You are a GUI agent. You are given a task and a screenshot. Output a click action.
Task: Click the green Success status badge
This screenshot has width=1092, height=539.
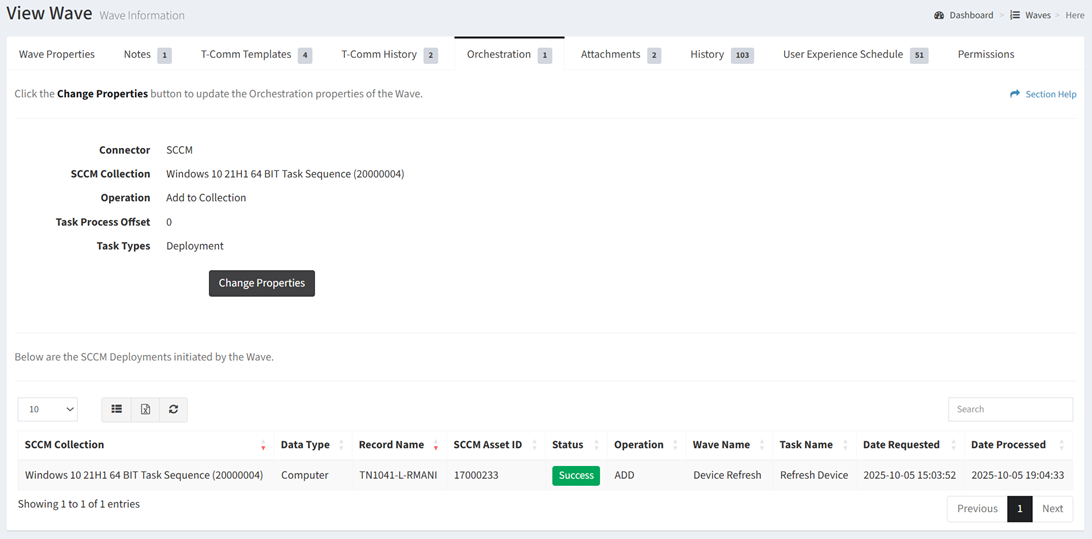pos(576,475)
